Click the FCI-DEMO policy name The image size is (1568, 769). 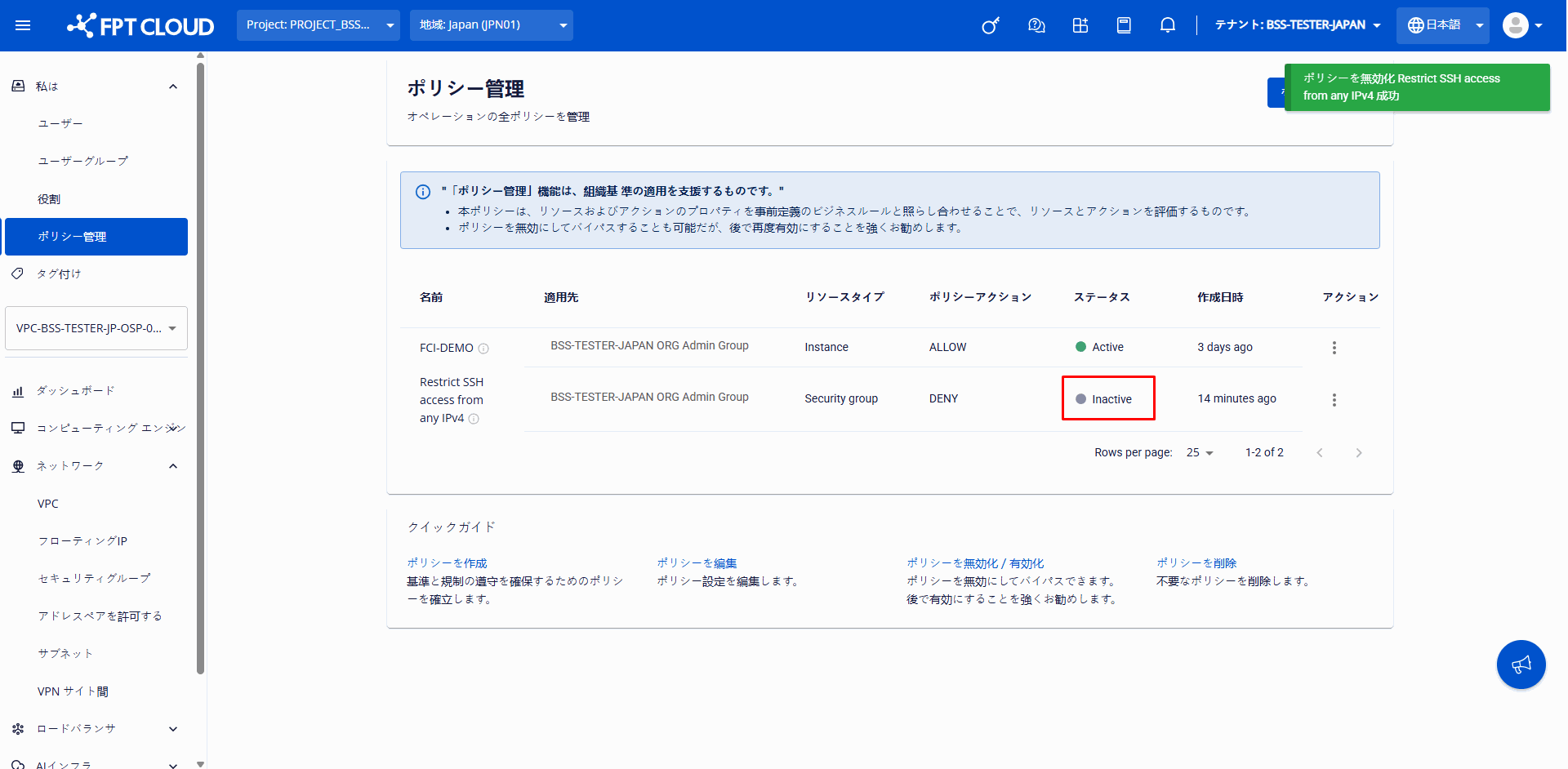447,348
